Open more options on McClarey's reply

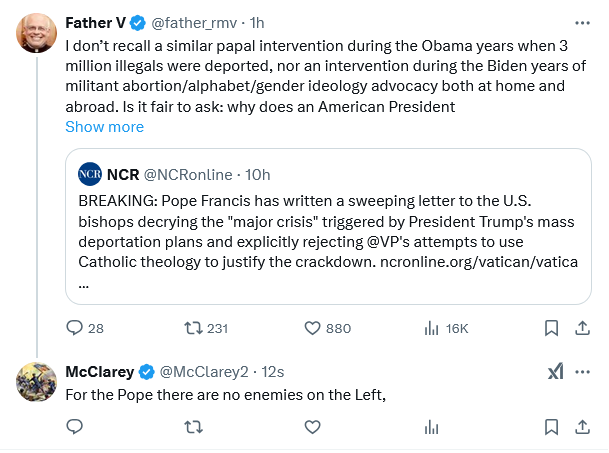pos(582,372)
